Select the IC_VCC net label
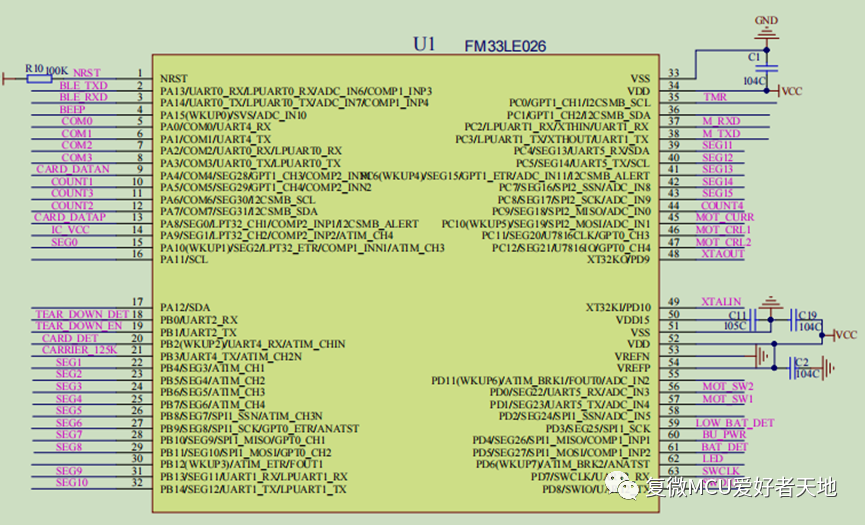 coord(70,229)
